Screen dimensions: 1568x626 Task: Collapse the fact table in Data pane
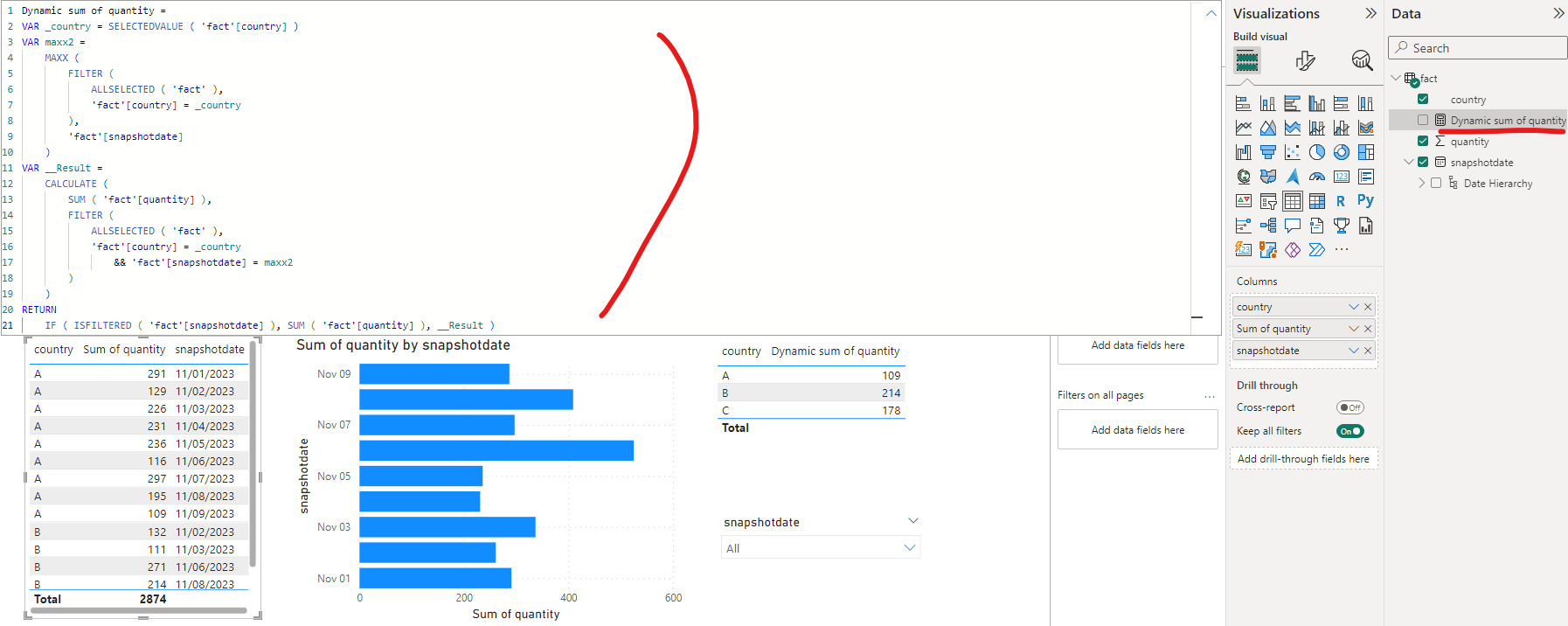click(1396, 78)
